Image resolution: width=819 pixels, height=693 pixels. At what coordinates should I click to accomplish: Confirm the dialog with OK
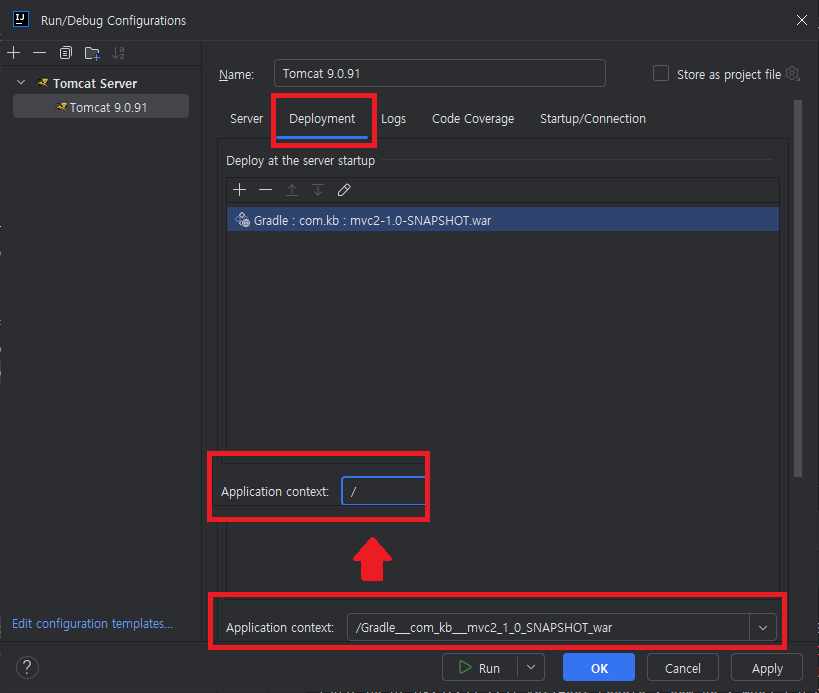point(599,667)
